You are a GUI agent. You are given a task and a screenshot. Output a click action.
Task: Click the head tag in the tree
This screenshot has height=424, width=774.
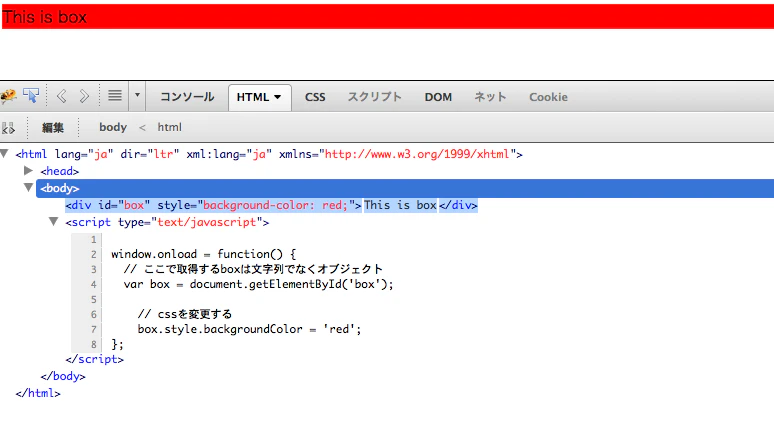(60, 171)
